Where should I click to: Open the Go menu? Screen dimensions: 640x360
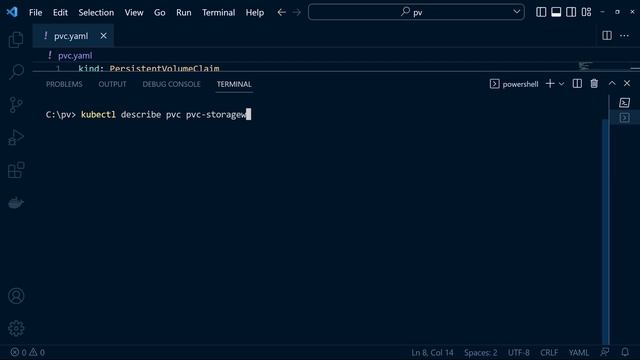click(x=160, y=12)
